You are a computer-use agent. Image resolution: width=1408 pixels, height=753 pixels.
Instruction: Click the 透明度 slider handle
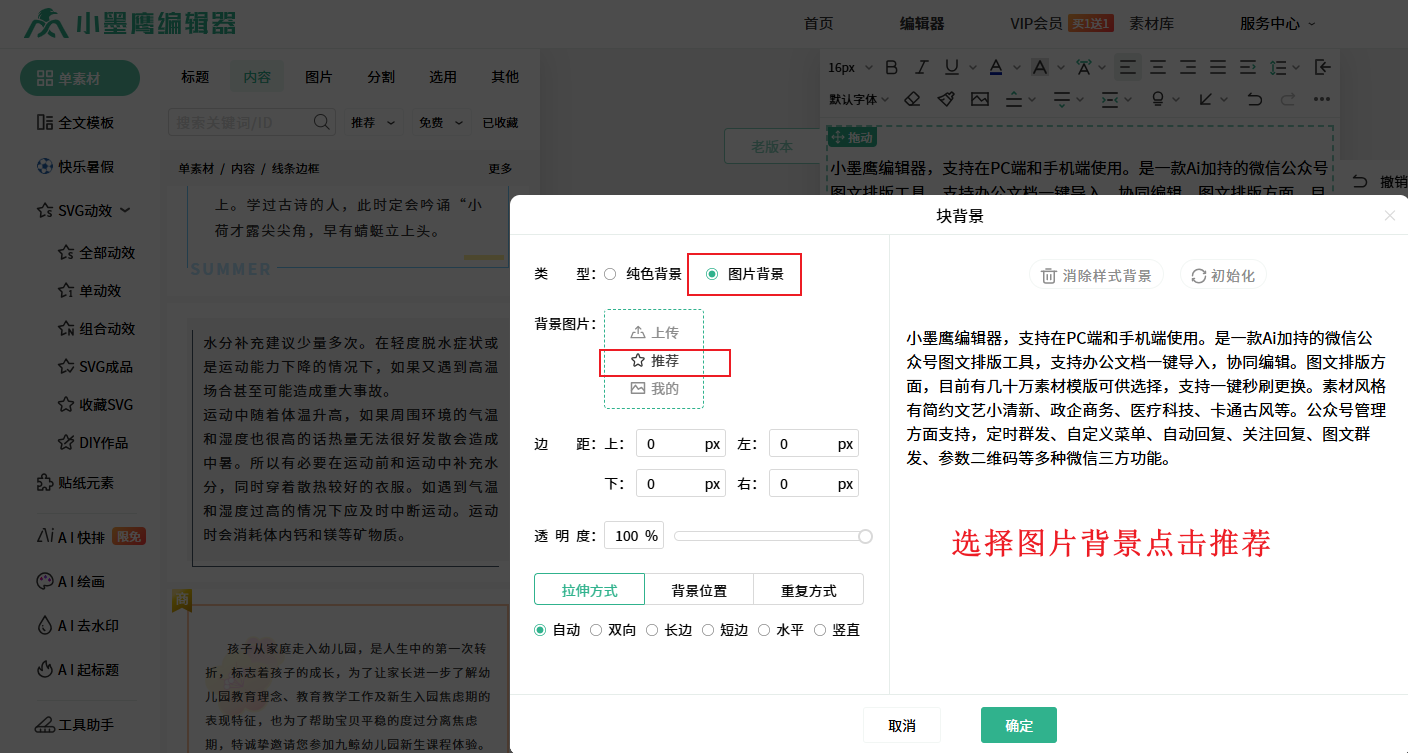click(x=866, y=537)
